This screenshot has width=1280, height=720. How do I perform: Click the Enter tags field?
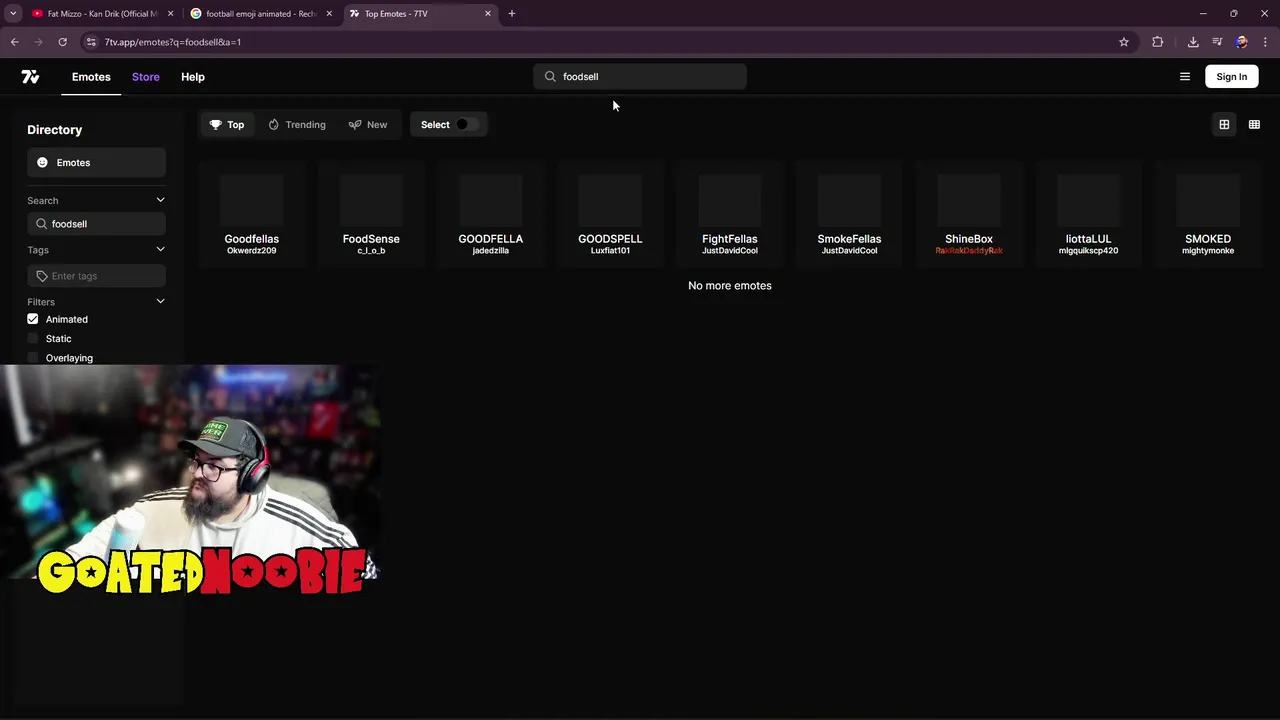pyautogui.click(x=96, y=276)
